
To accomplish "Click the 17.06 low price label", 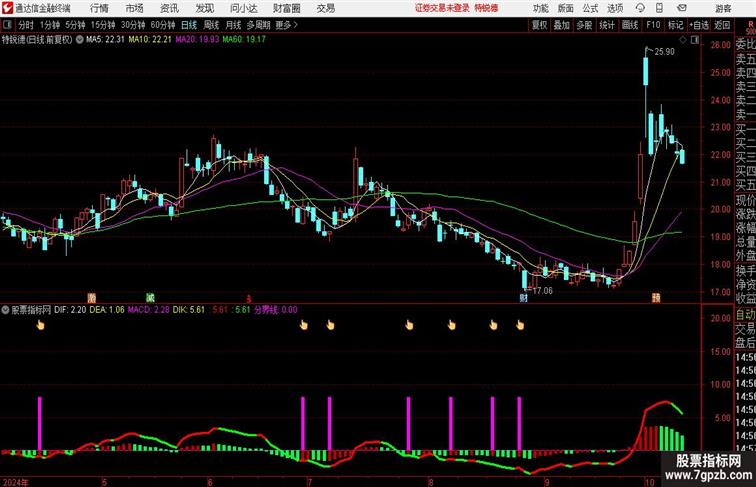I will [542, 291].
